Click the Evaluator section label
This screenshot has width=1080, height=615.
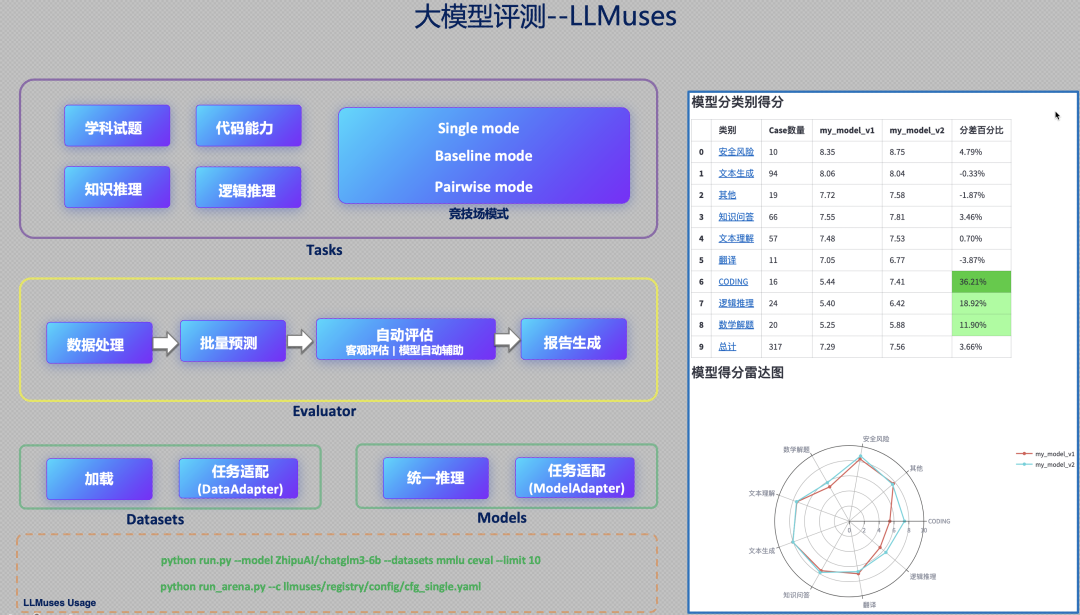(x=324, y=411)
